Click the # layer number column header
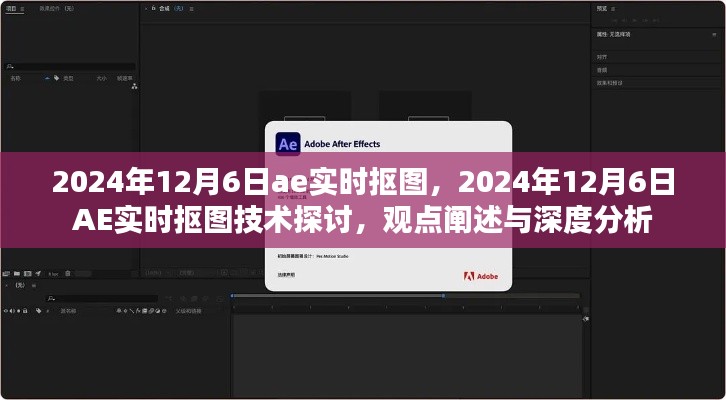This screenshot has height=400, width=726. point(48,311)
